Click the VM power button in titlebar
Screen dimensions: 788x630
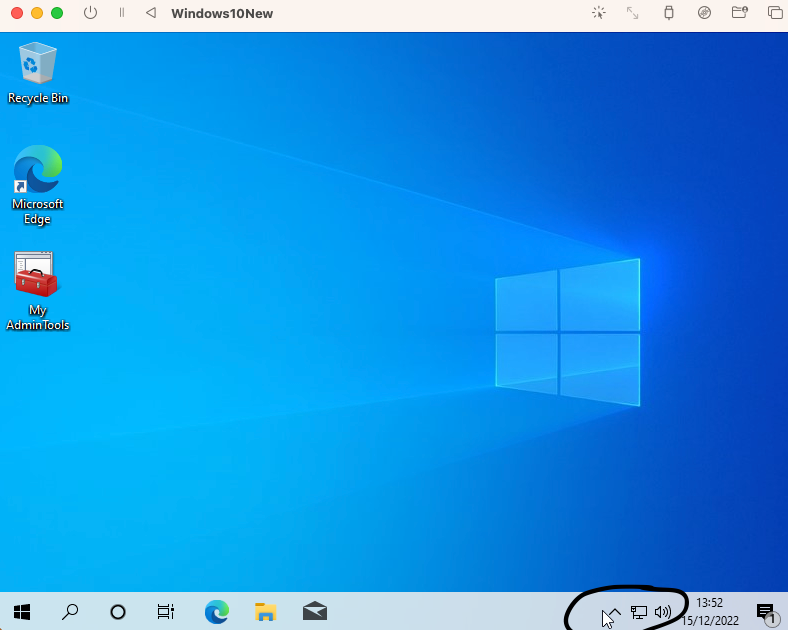click(x=90, y=13)
